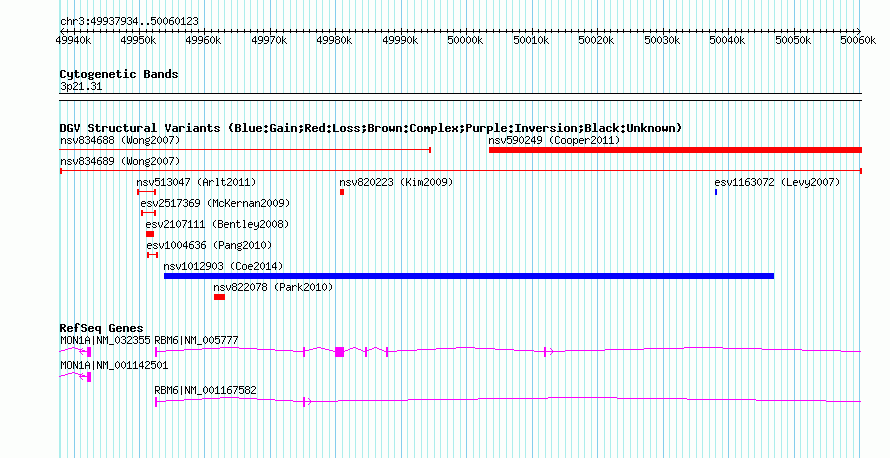Open the nsv822078 (Park2010) label
This screenshot has width=890, height=458.
pyautogui.click(x=273, y=287)
